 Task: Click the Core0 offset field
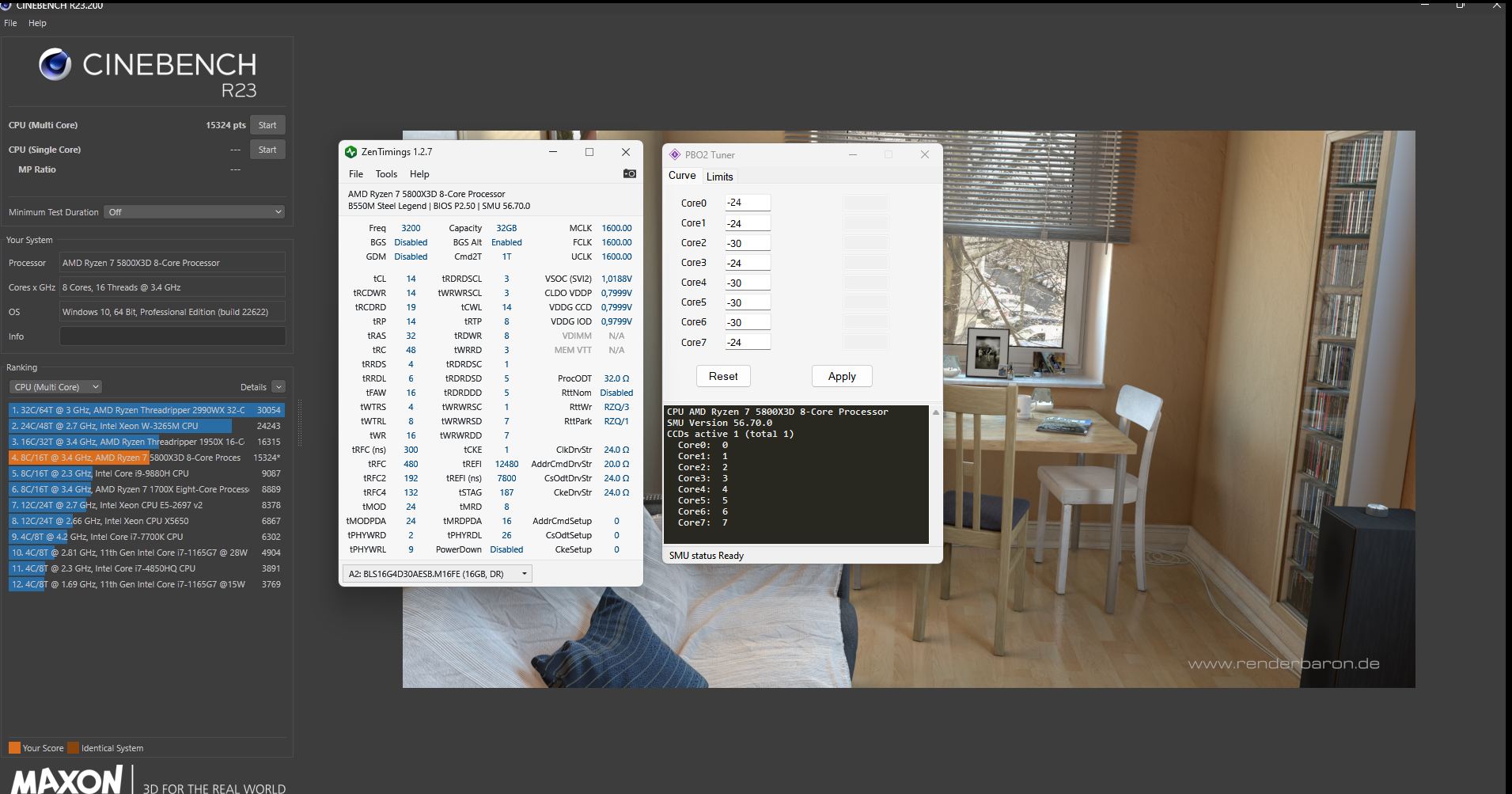[x=748, y=203]
